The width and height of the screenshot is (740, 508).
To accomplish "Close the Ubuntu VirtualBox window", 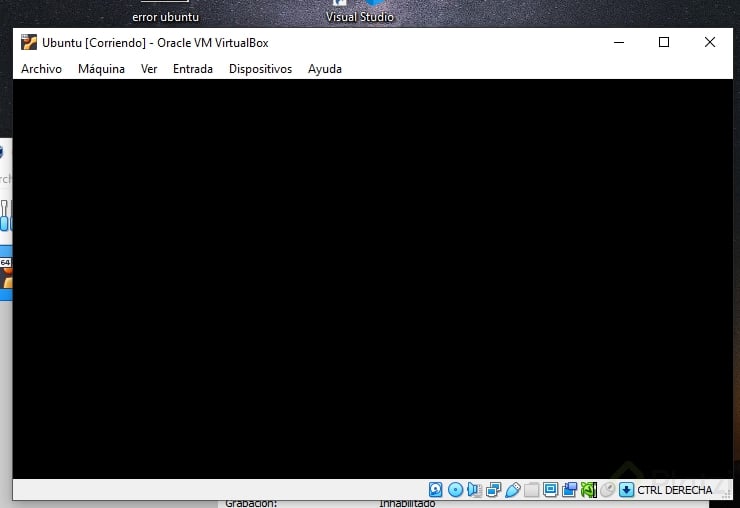I will 709,42.
